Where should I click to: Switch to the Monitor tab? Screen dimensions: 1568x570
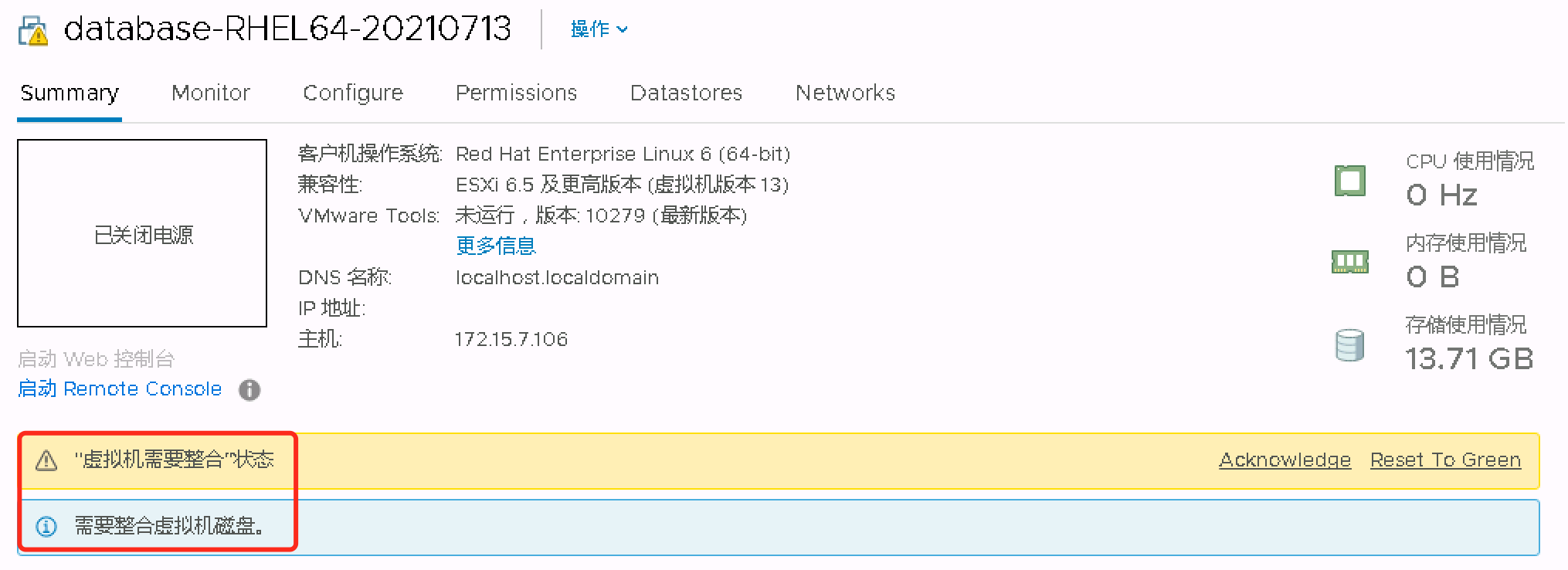coord(211,93)
